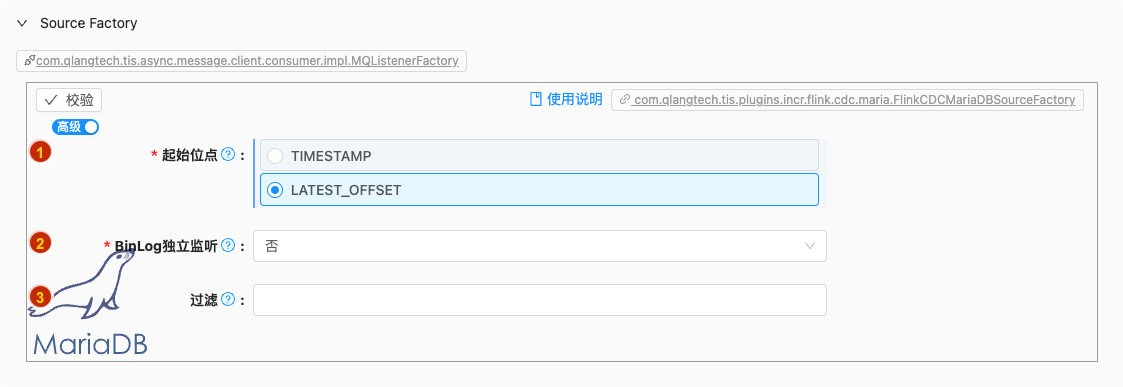Screen dimensions: 1123x387
Task: Open the BinLog独立监听 dropdown
Action: (x=540, y=246)
